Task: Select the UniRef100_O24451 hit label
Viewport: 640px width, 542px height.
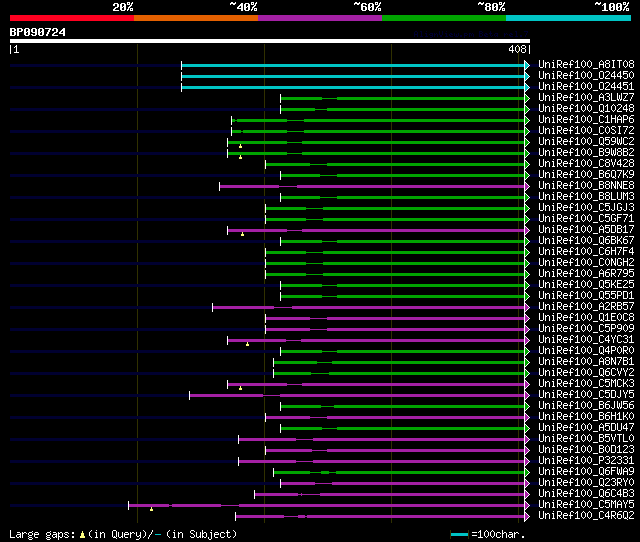Action: 586,86
